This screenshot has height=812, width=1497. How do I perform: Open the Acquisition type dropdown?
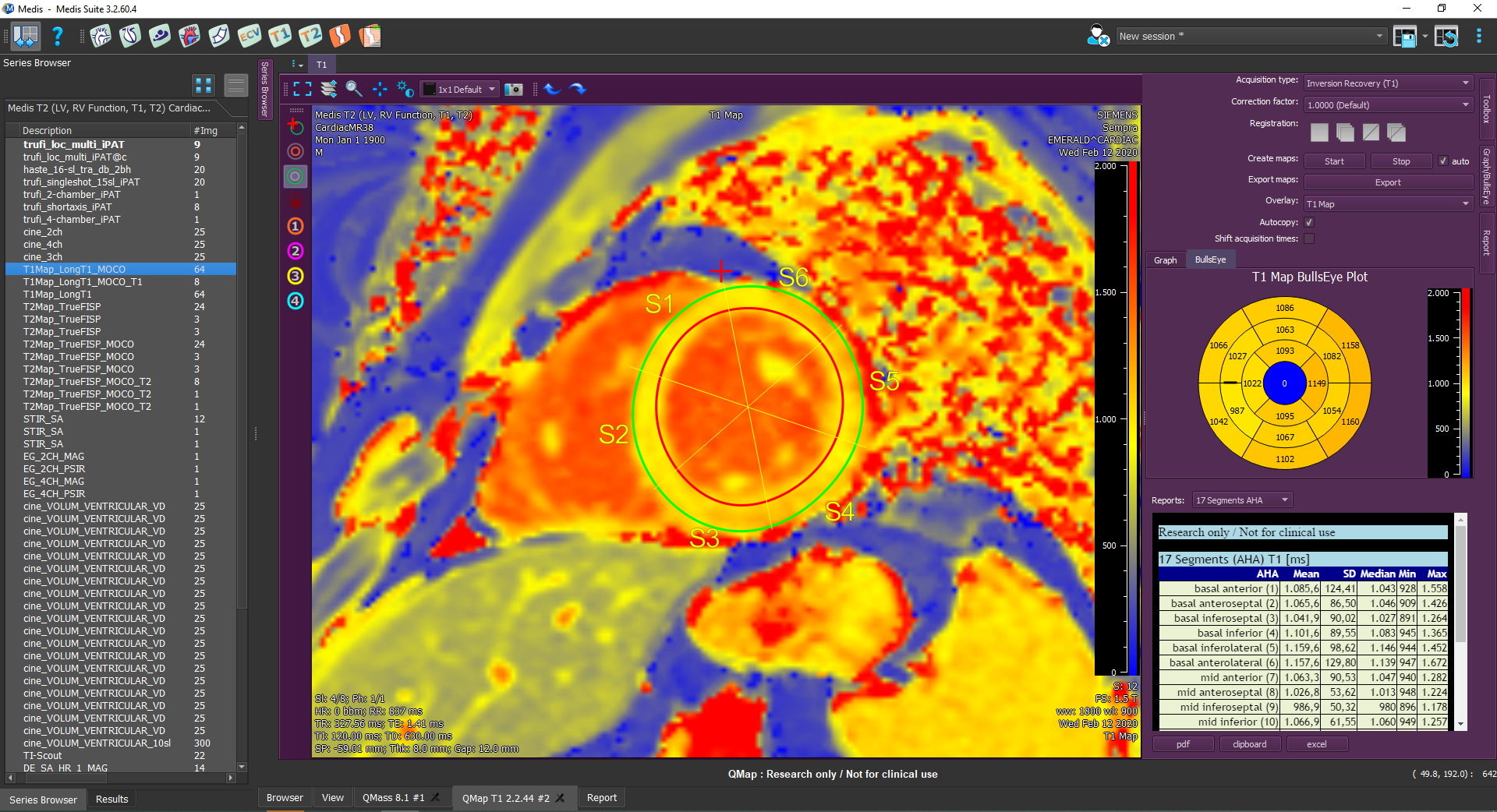(1388, 83)
